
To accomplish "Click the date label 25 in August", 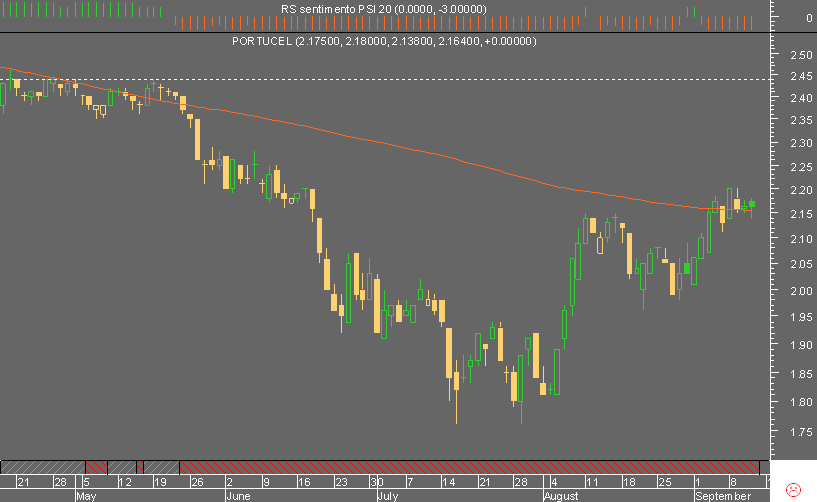I will pos(664,482).
